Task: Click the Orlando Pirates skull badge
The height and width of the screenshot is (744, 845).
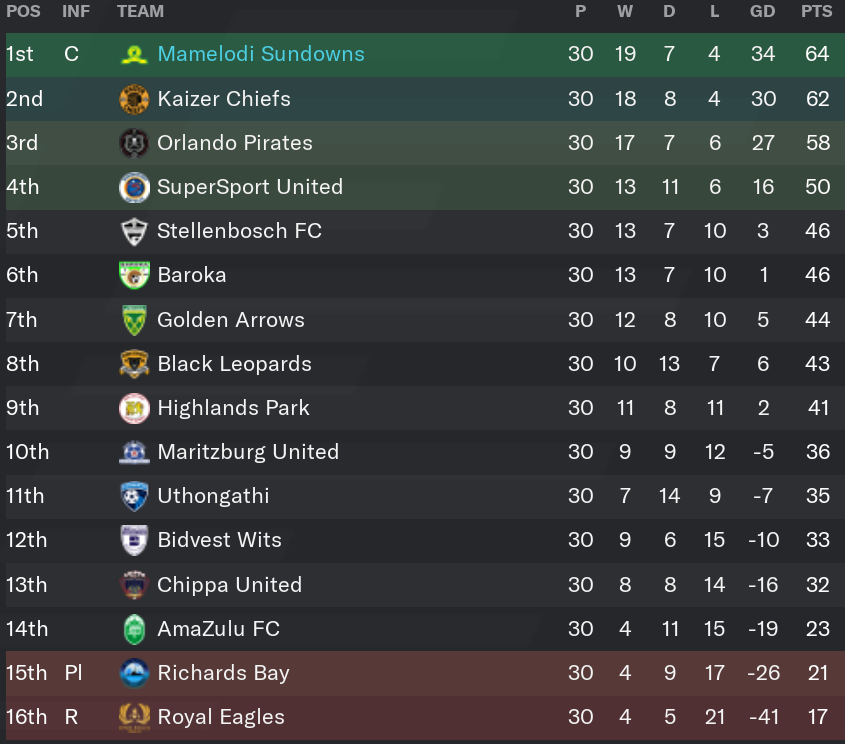Action: [134, 143]
